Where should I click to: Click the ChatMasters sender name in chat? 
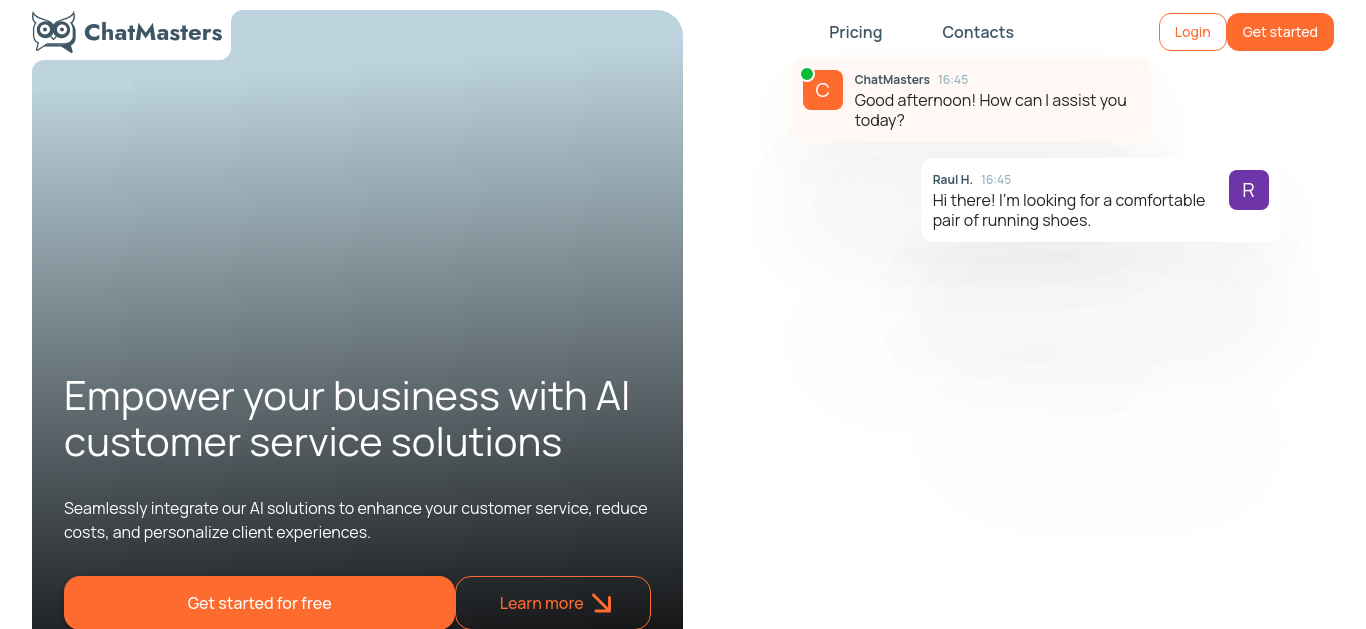click(892, 79)
